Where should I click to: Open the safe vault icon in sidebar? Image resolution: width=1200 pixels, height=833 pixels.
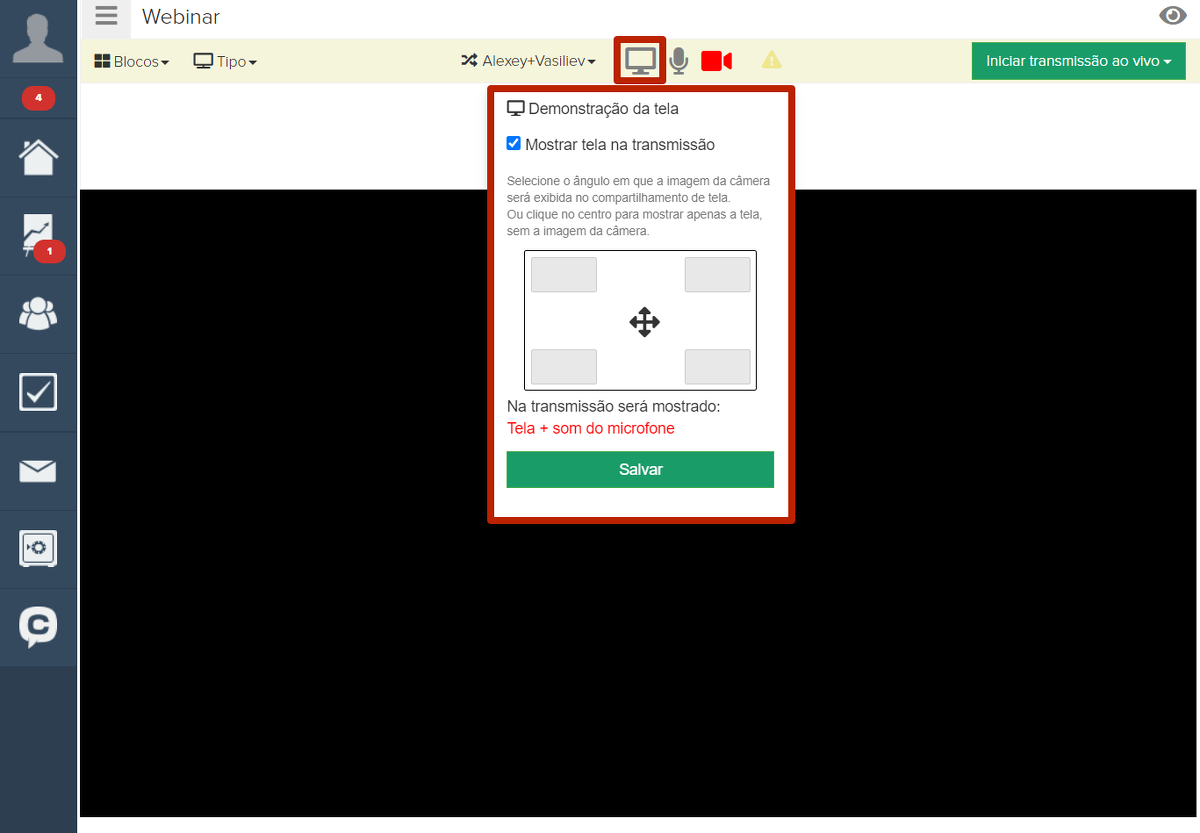point(38,548)
